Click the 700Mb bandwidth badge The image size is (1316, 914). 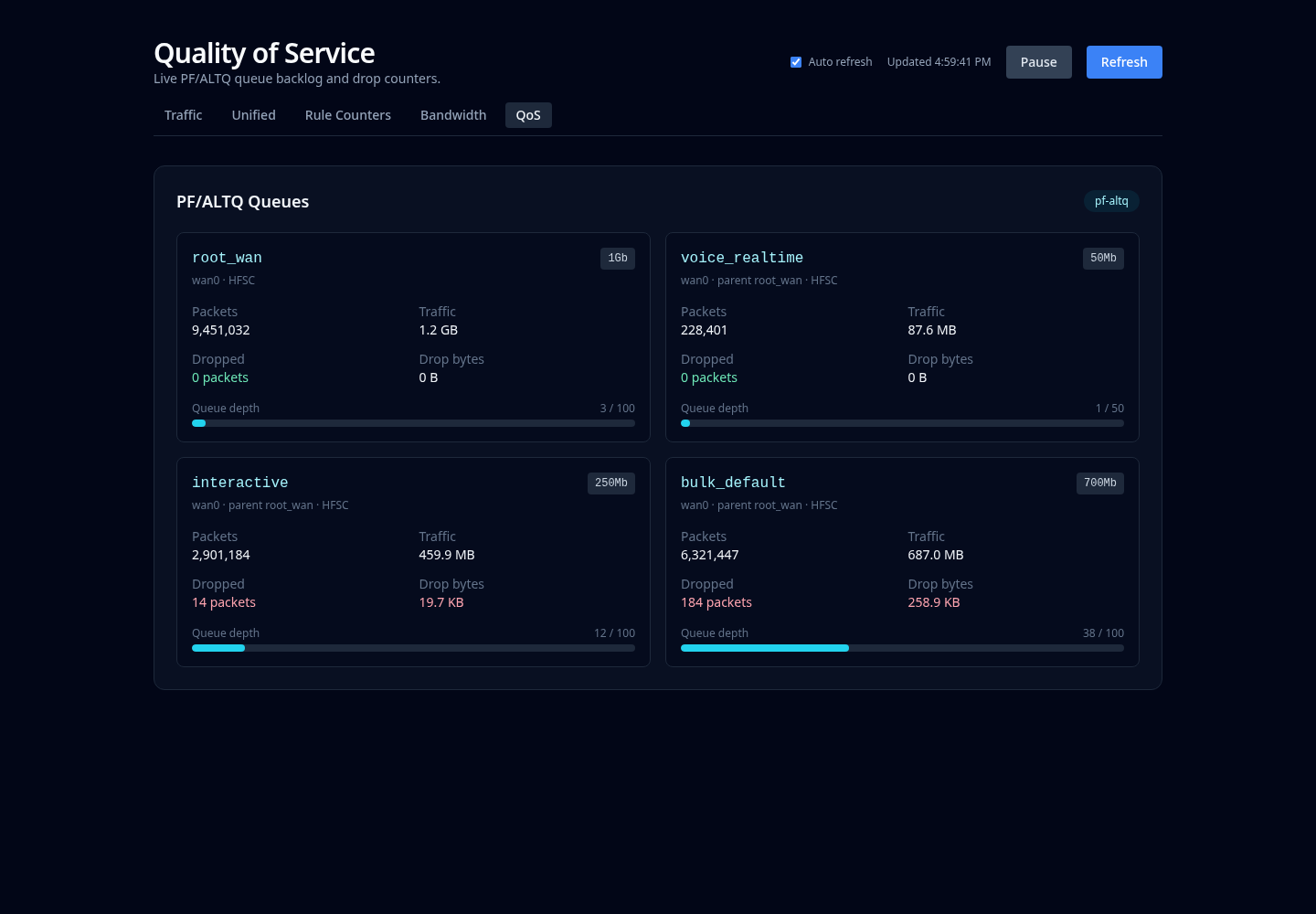pyautogui.click(x=1100, y=484)
